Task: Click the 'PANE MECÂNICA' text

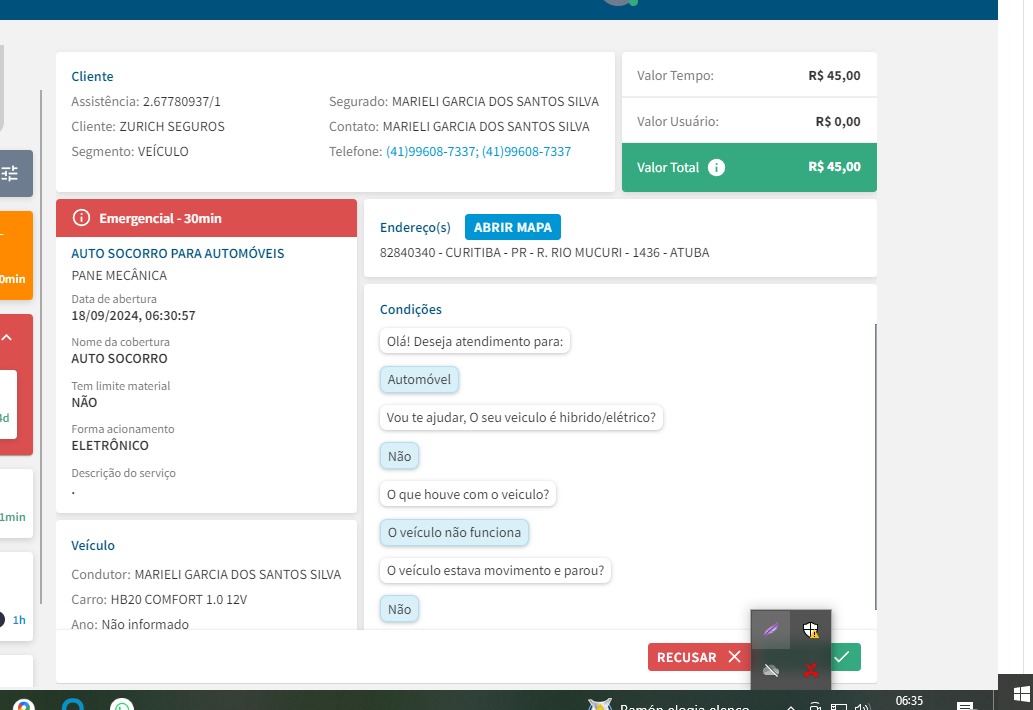Action: (x=119, y=275)
